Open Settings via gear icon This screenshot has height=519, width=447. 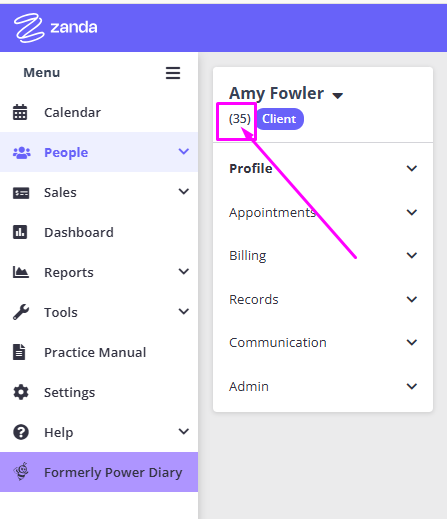[21, 392]
